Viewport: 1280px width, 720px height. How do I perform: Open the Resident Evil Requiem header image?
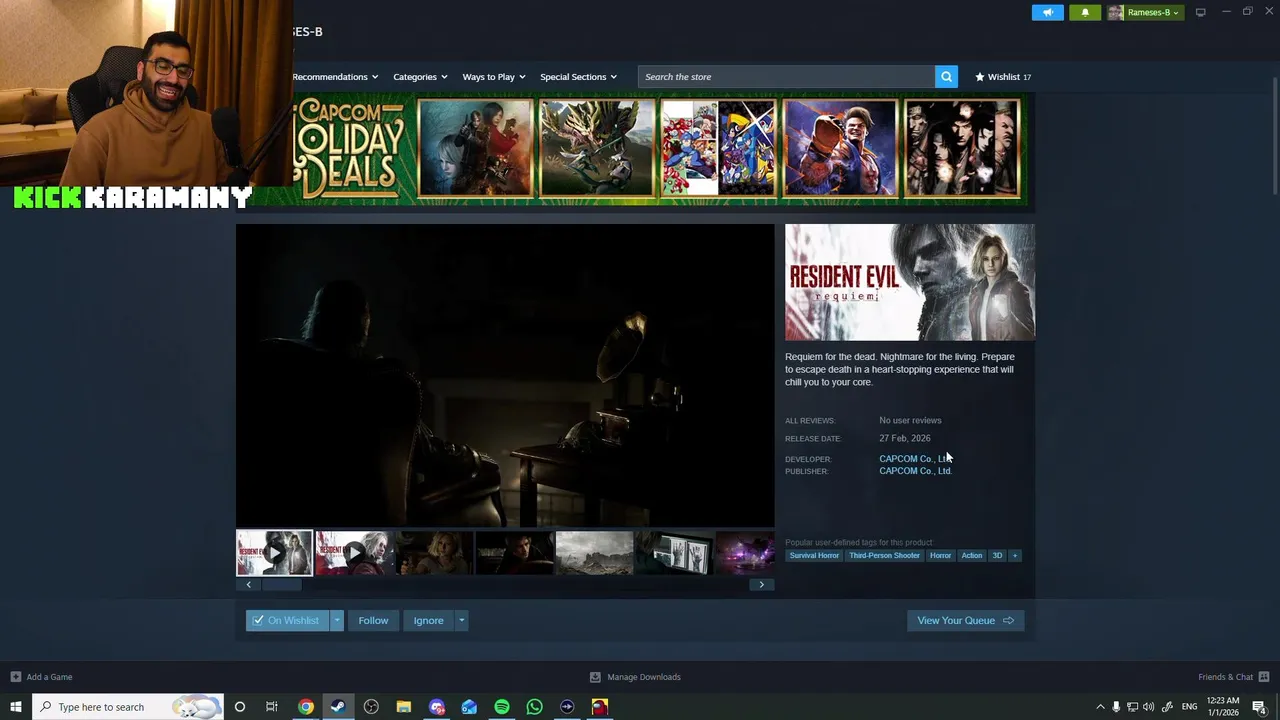[x=910, y=282]
